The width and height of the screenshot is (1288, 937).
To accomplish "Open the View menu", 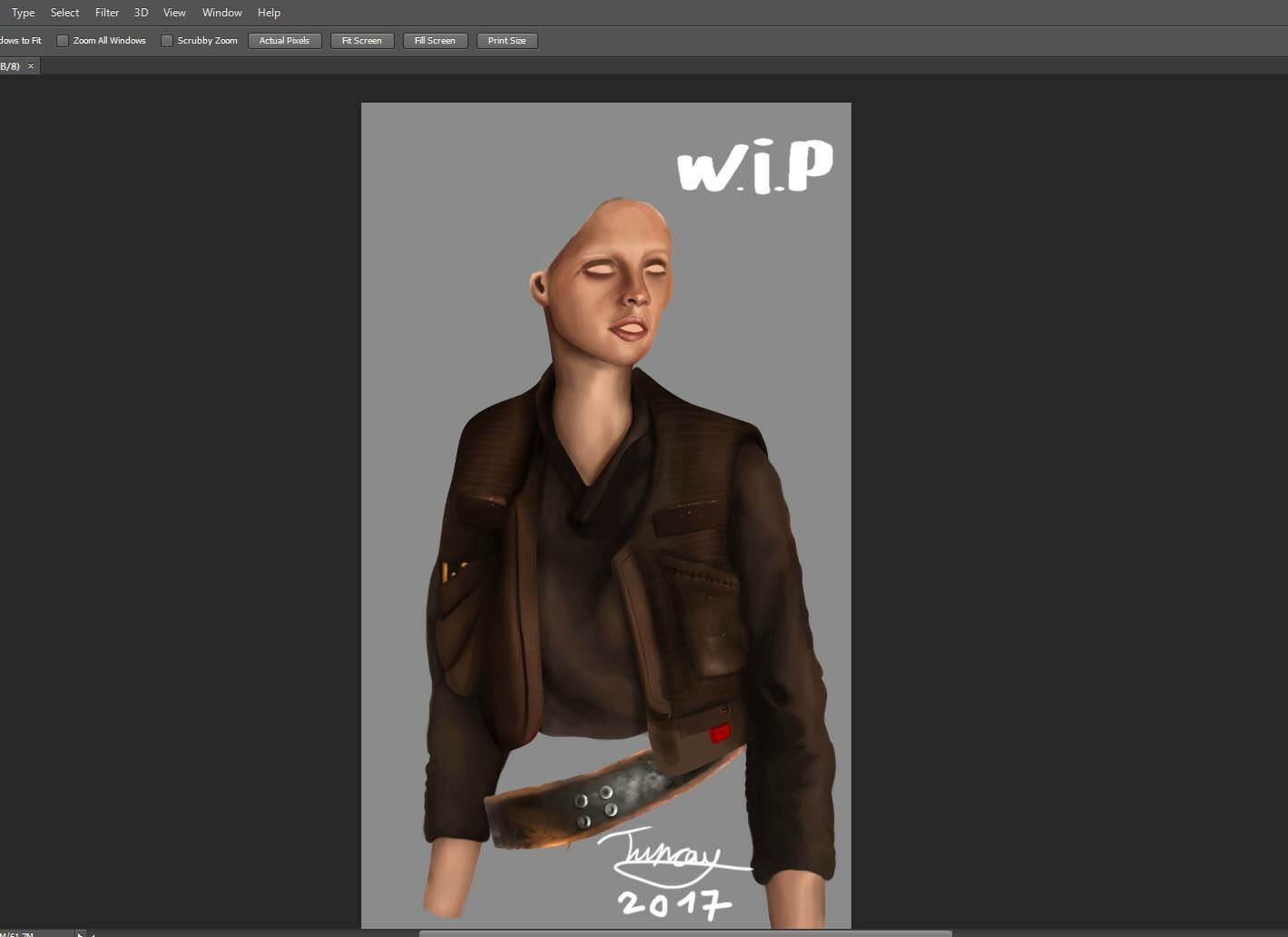I will 174,13.
